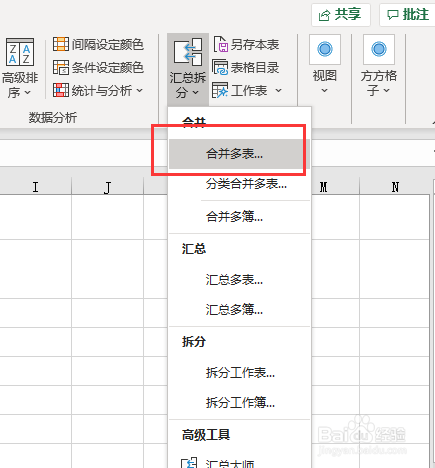435x468 pixels.
Task: Select column I header
Action: 35,187
